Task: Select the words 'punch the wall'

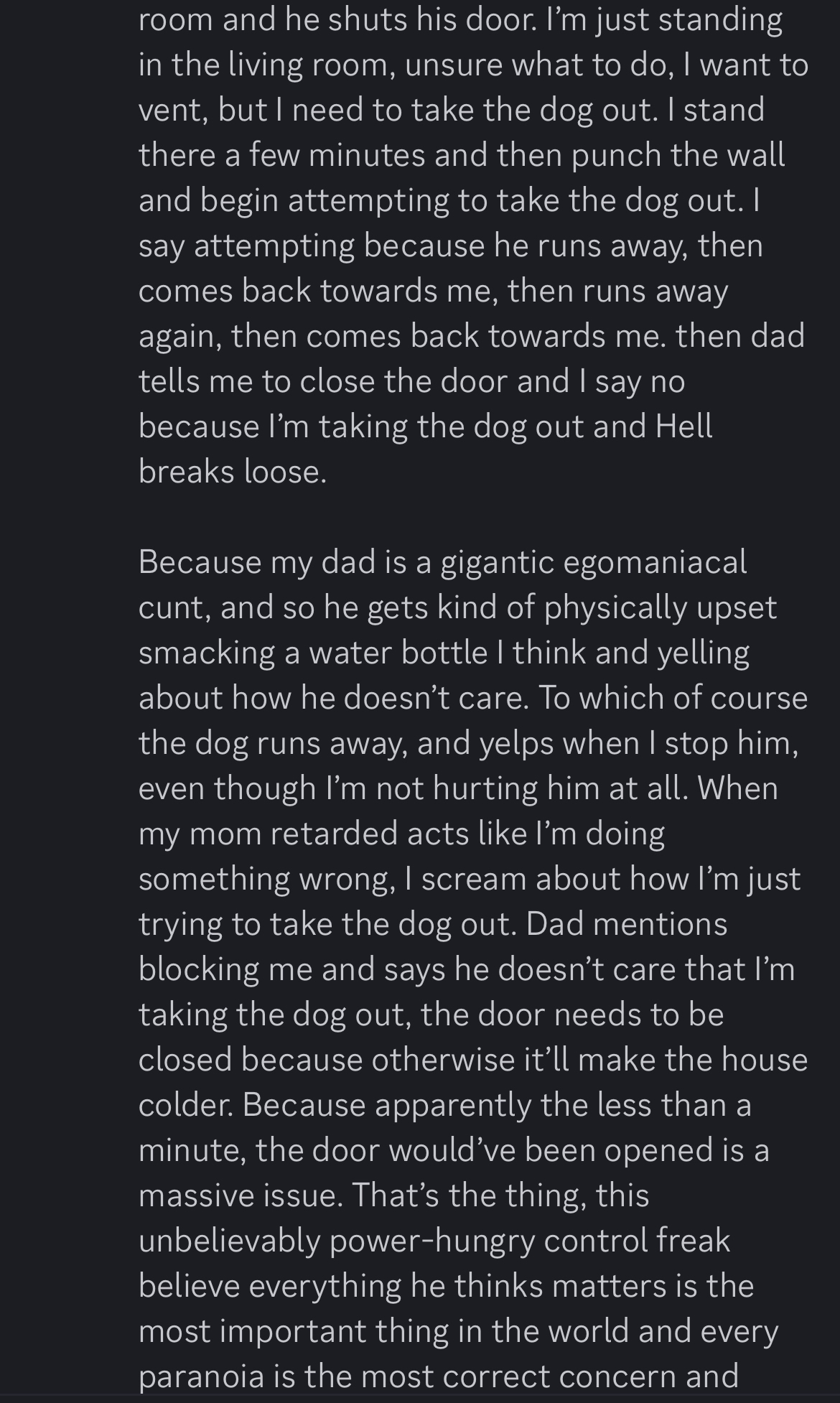Action: [678, 156]
